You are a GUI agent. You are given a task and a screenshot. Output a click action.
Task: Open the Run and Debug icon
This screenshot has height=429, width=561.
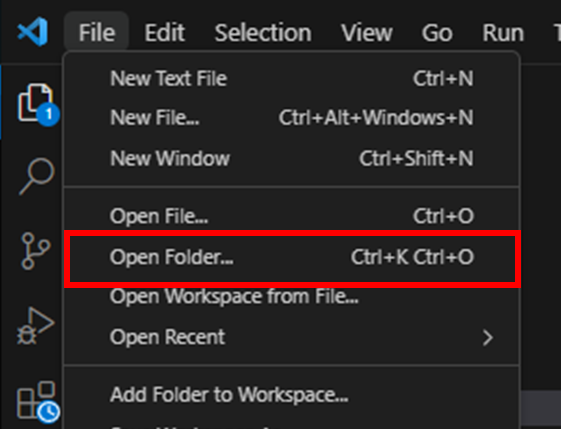click(x=36, y=326)
